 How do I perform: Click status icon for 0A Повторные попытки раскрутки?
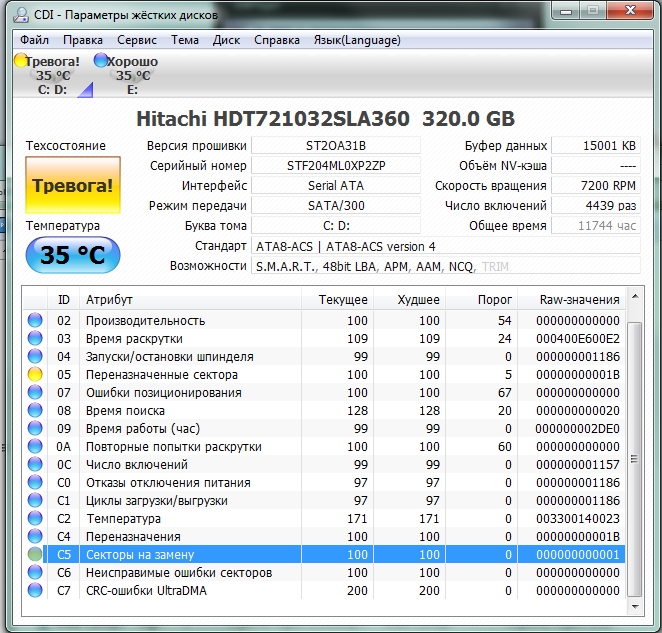click(x=35, y=446)
